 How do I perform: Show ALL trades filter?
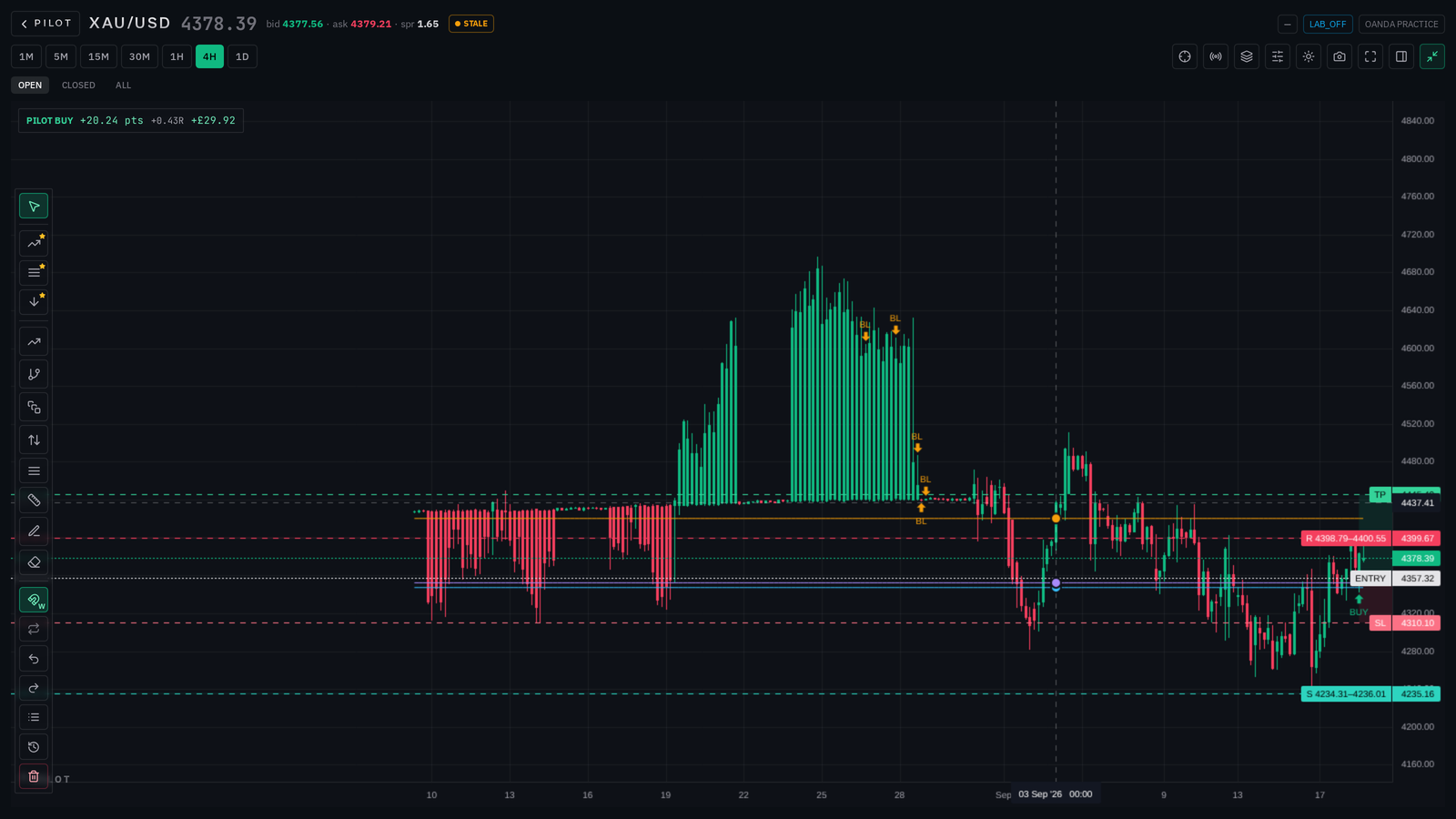(x=123, y=86)
